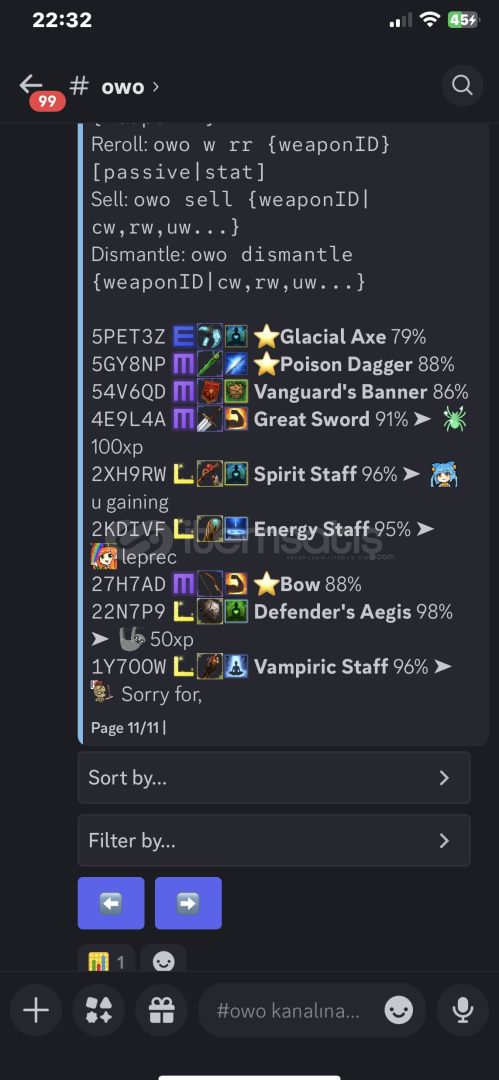
Task: Open the channel search magnifier
Action: (x=462, y=85)
